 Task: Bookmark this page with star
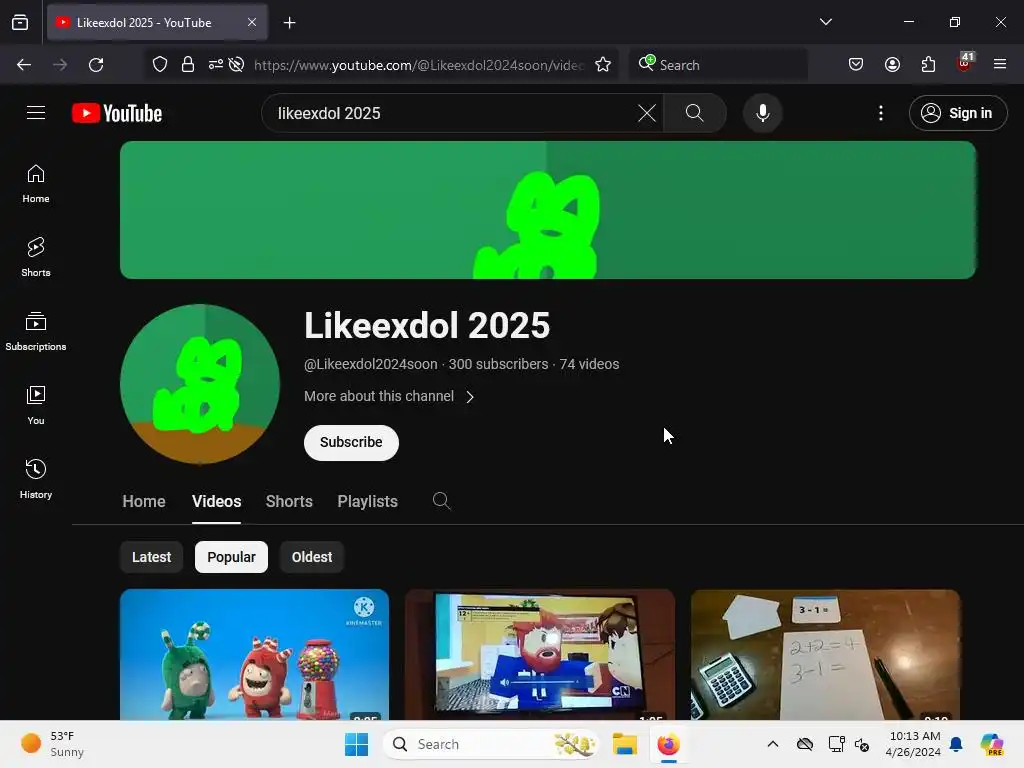coord(603,65)
